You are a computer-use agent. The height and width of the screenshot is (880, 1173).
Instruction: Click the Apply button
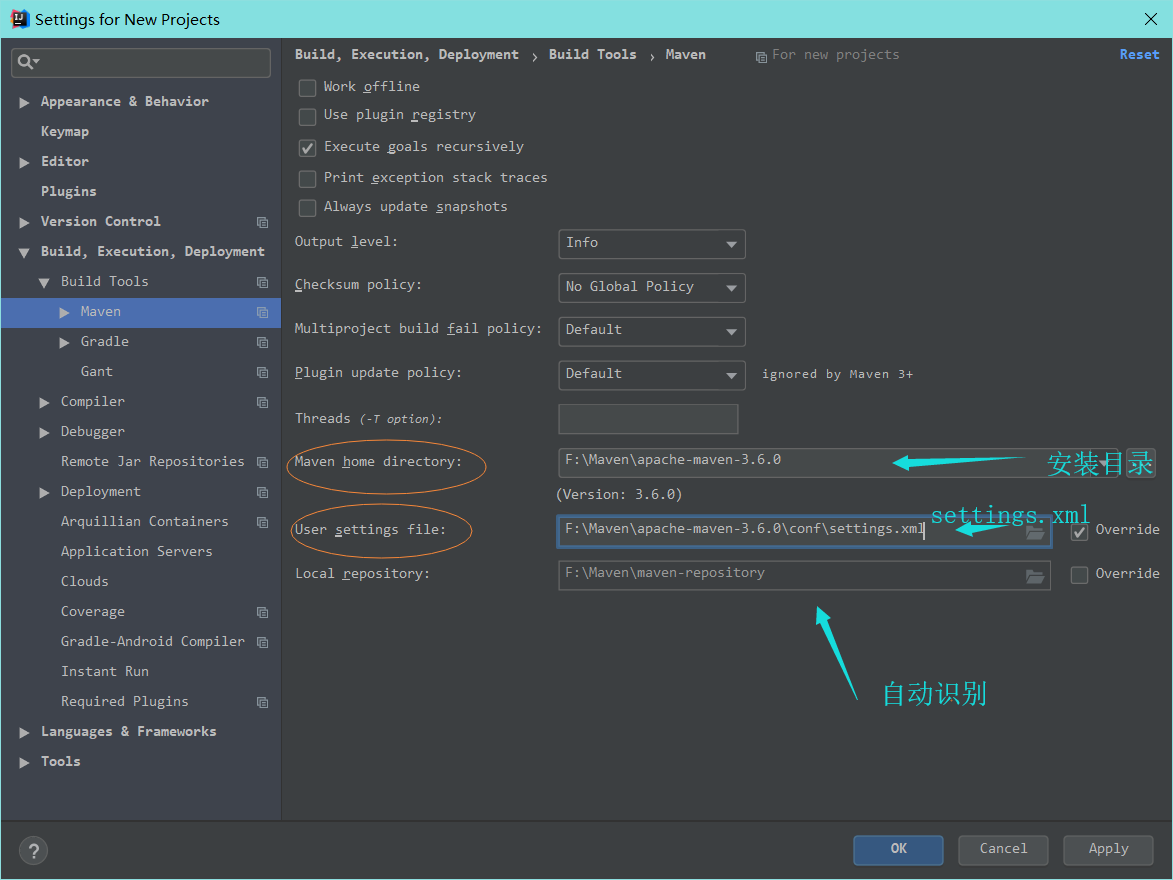(1108, 849)
